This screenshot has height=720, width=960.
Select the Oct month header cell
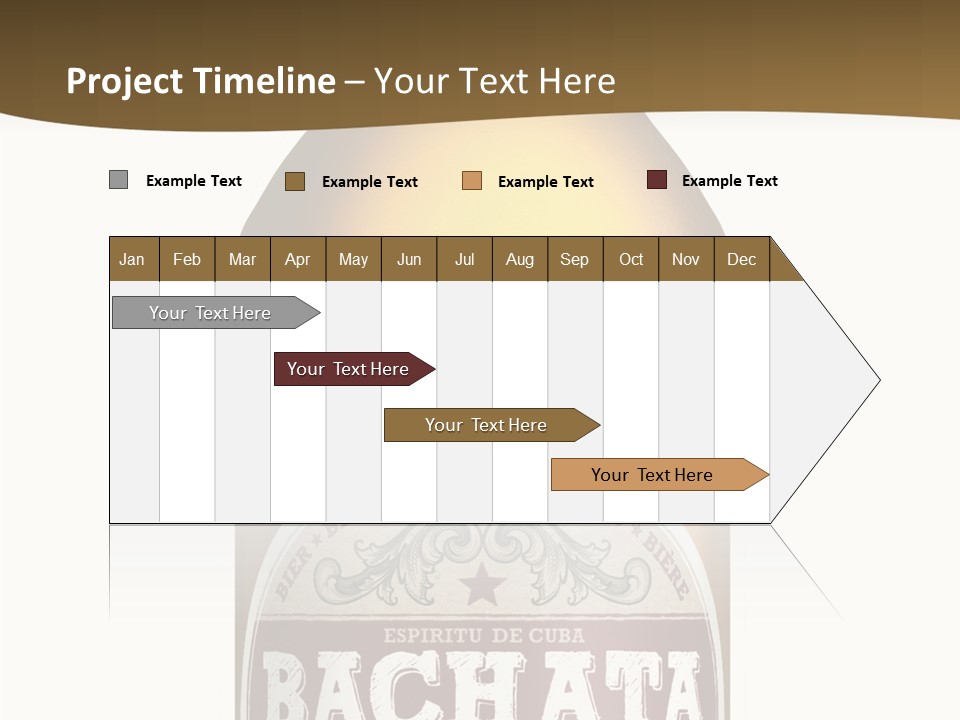[x=631, y=260]
